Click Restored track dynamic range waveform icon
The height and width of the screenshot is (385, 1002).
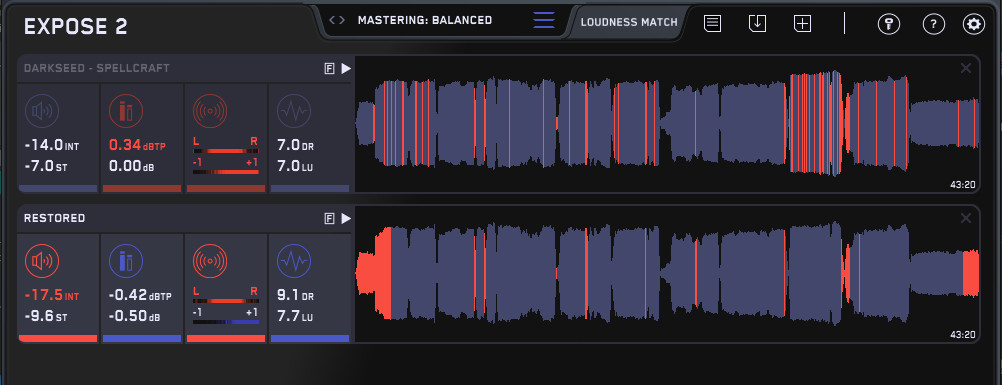coord(294,261)
